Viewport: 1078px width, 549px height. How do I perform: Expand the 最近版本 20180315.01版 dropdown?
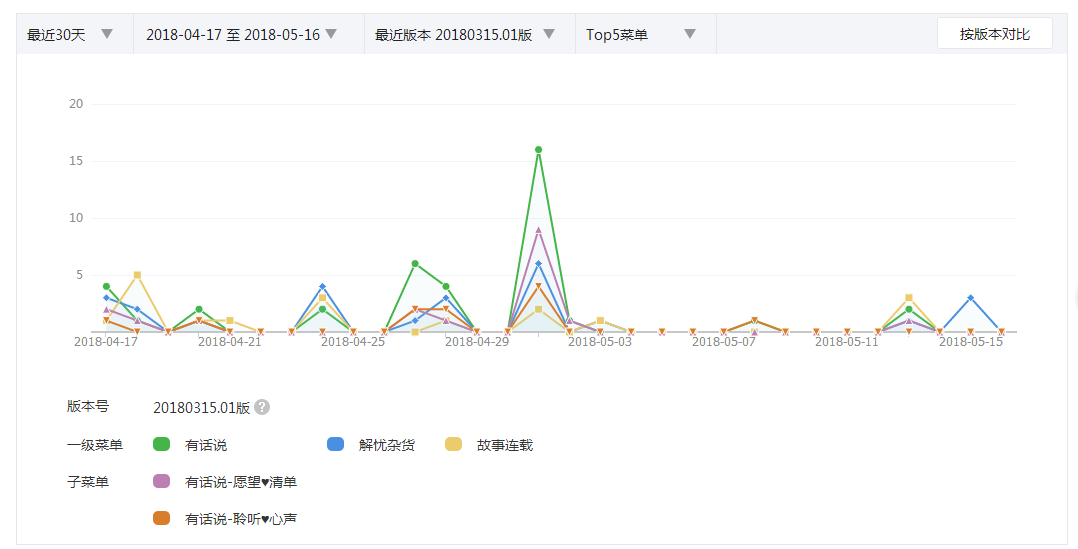(464, 34)
